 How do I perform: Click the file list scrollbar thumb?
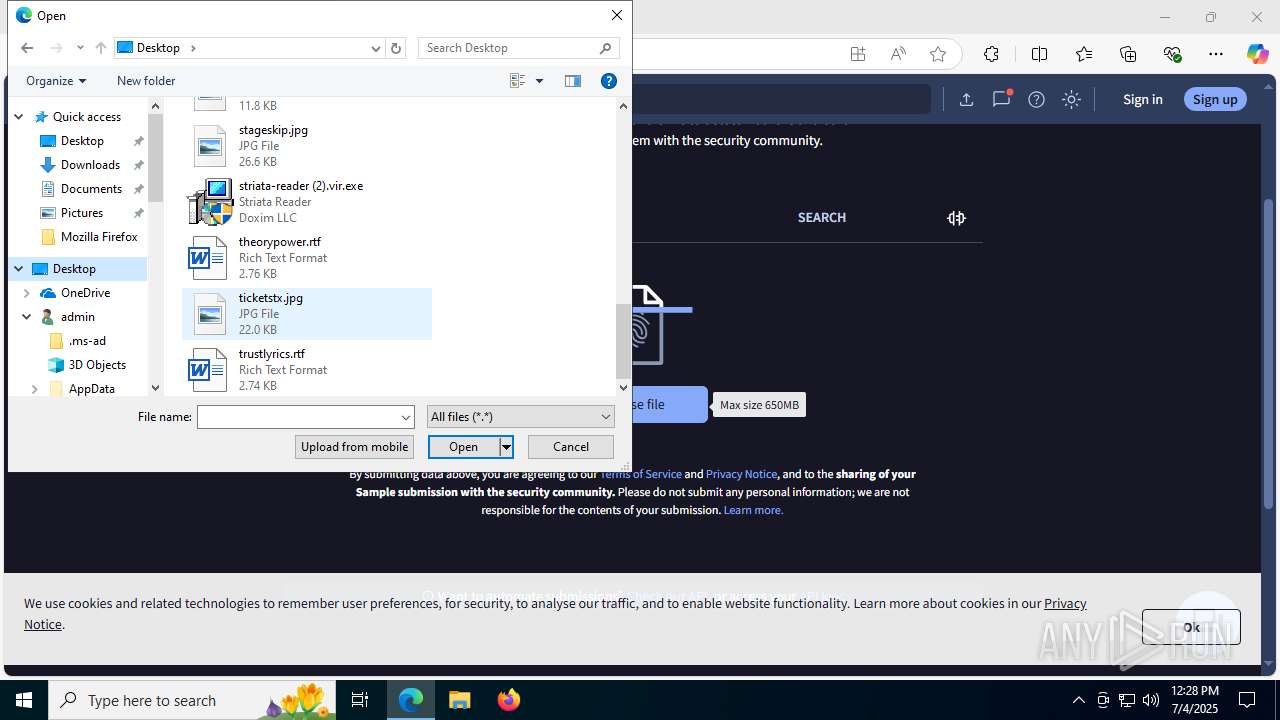(623, 340)
